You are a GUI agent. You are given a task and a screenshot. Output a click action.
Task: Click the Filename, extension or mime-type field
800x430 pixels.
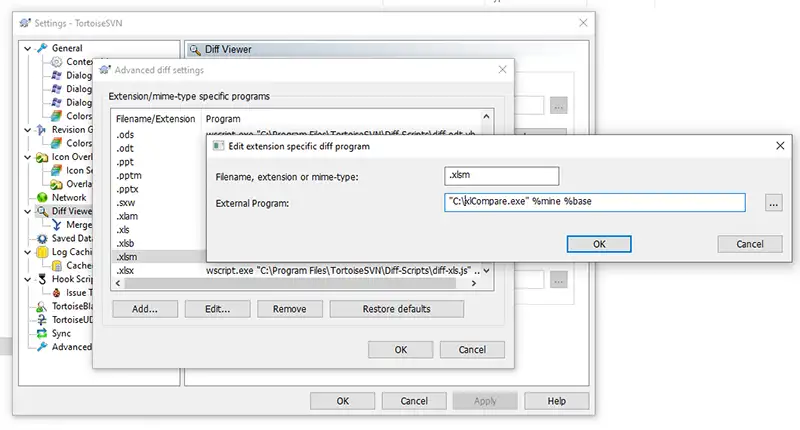(x=502, y=176)
